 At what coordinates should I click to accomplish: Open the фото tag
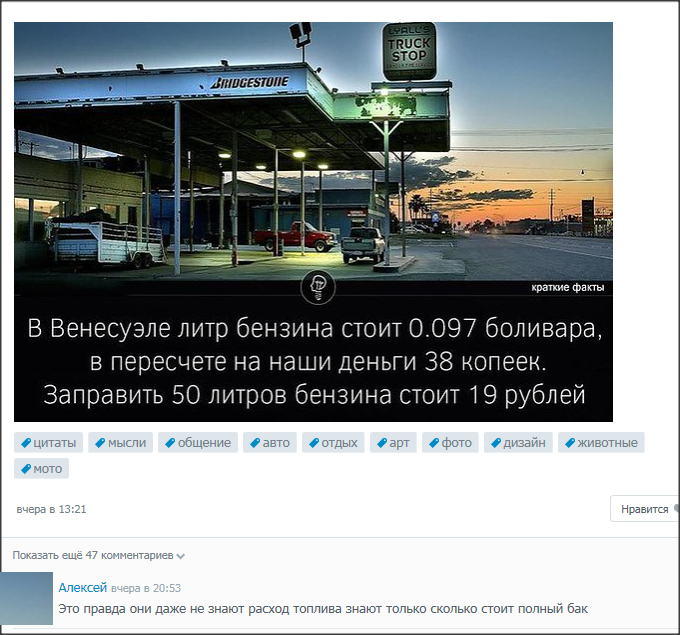[450, 443]
